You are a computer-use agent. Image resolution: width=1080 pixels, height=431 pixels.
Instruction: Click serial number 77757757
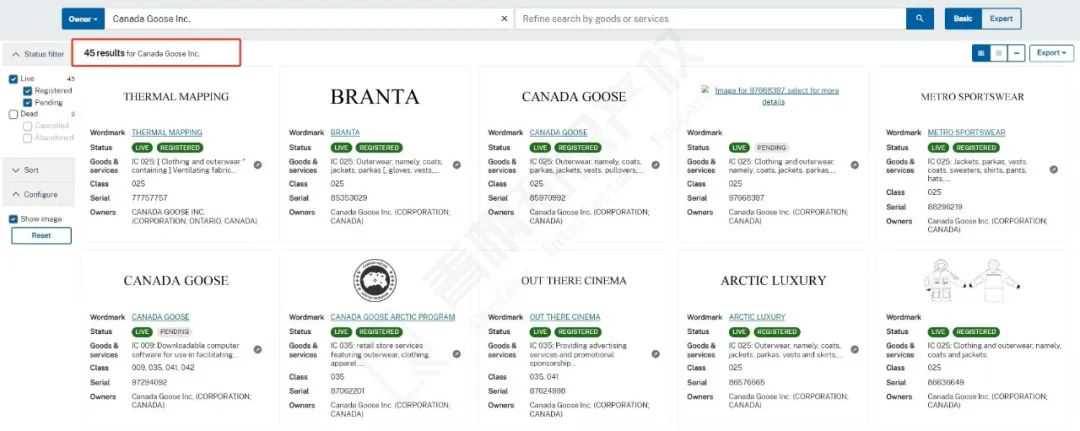click(149, 198)
